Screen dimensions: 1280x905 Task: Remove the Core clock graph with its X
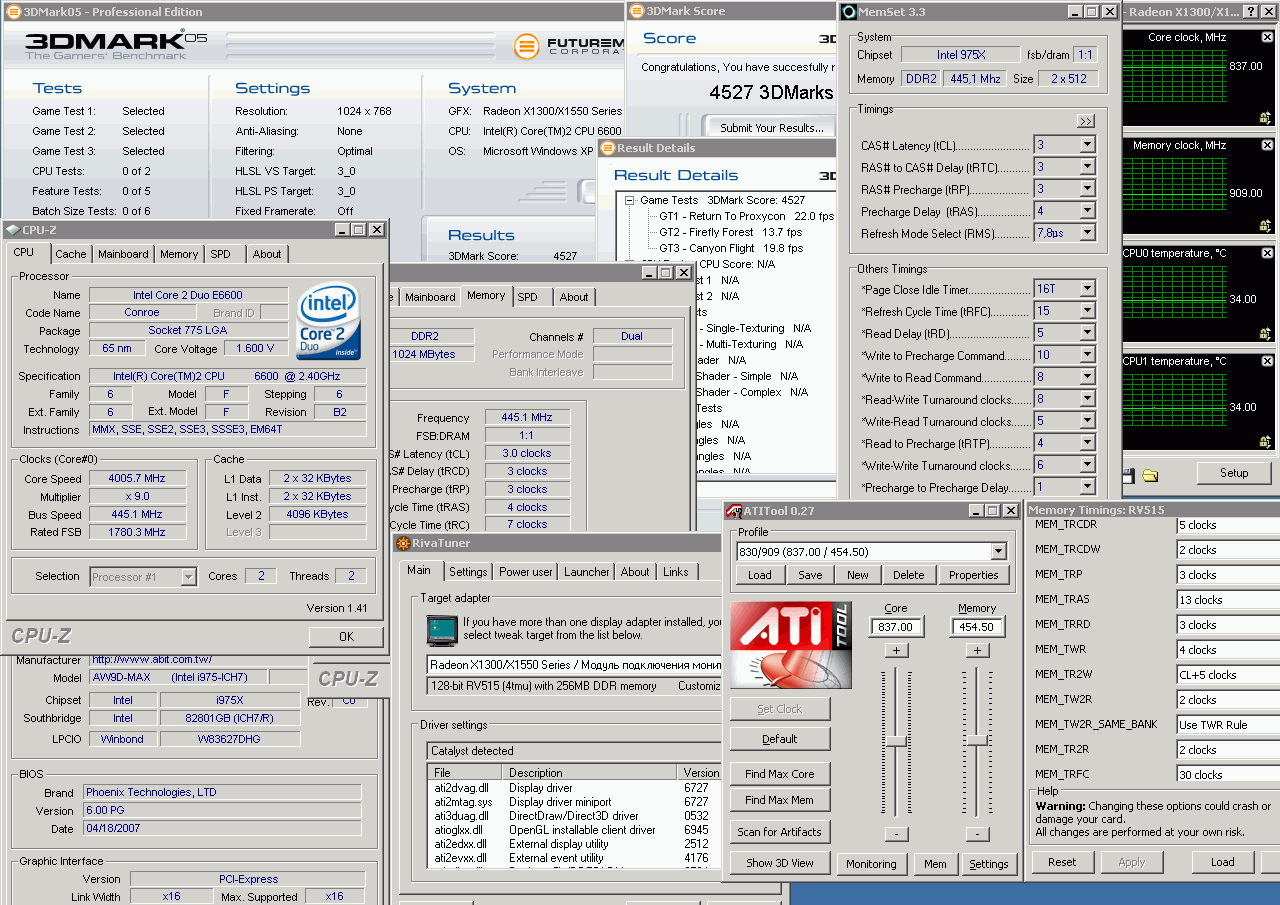pyautogui.click(x=1267, y=37)
